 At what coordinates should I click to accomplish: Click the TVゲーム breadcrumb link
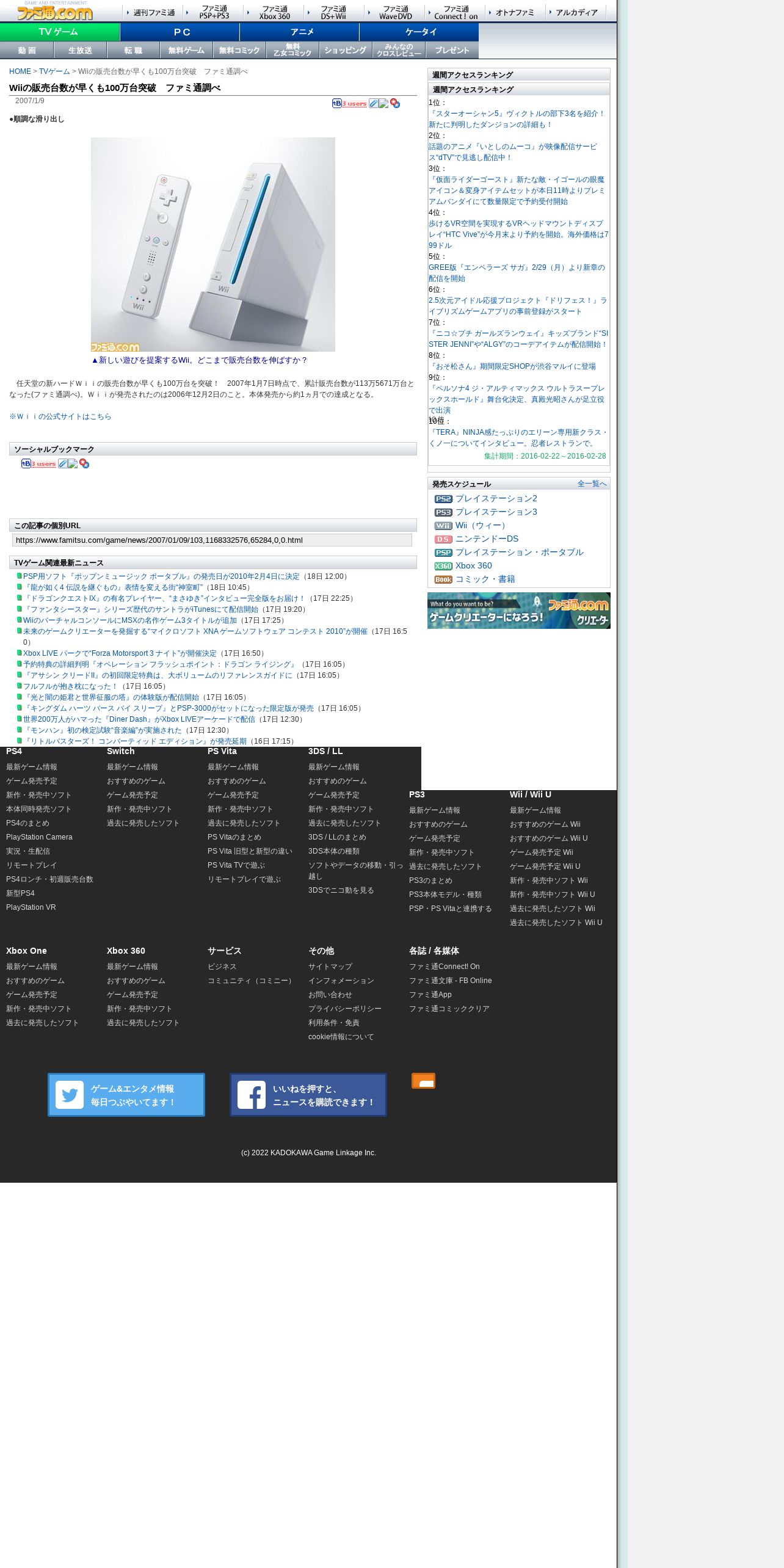click(54, 71)
